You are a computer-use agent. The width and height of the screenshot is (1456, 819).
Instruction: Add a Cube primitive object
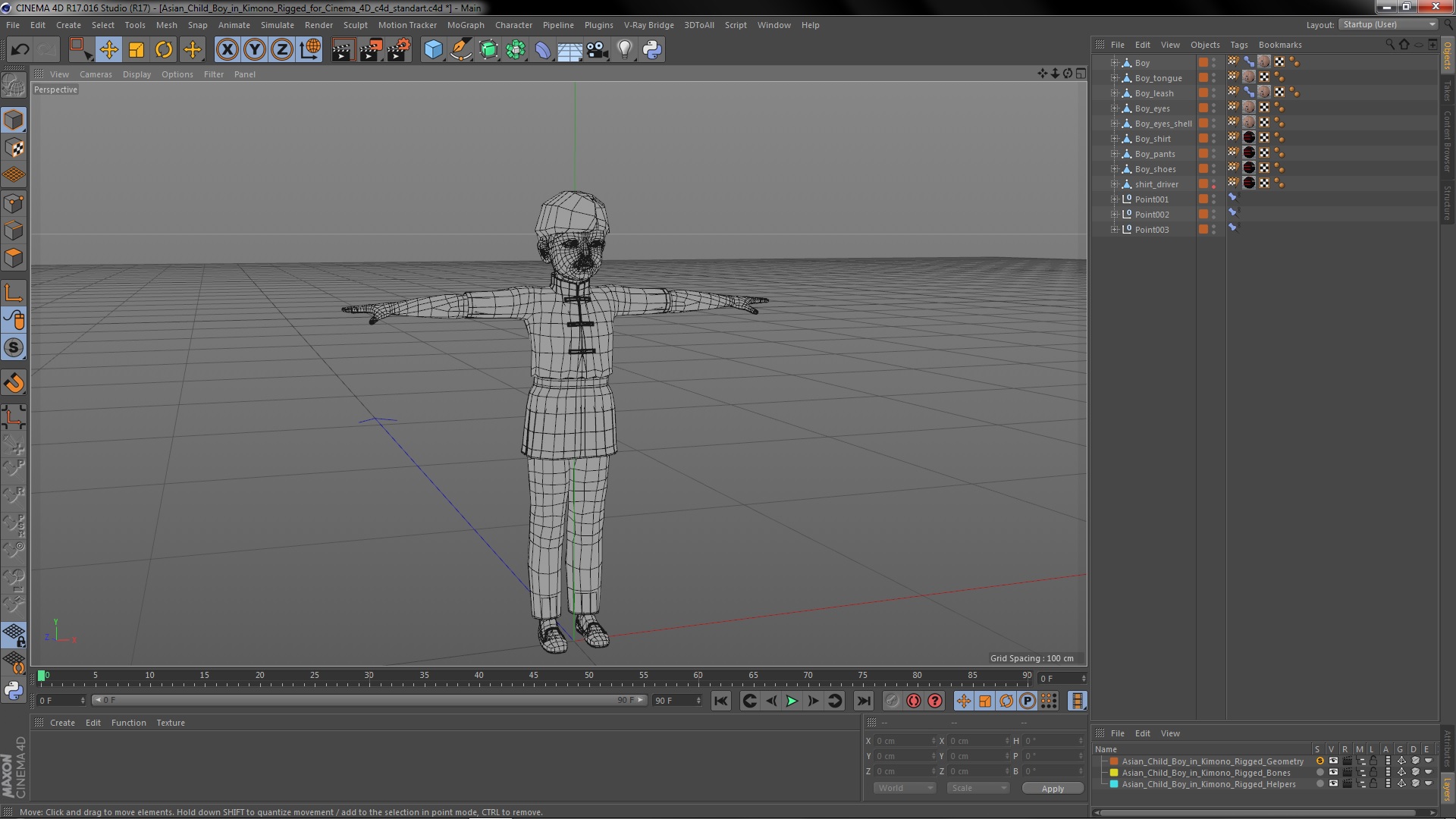pos(433,50)
